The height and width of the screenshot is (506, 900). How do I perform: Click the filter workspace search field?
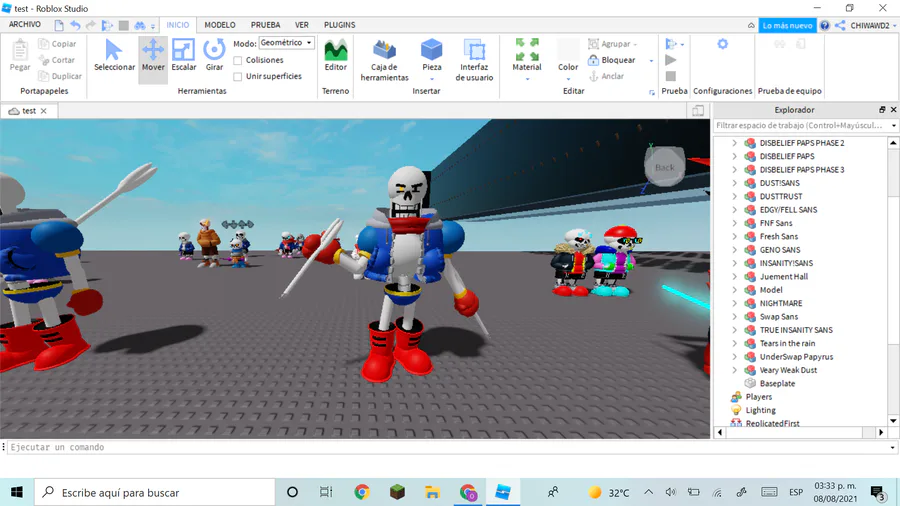click(x=801, y=125)
